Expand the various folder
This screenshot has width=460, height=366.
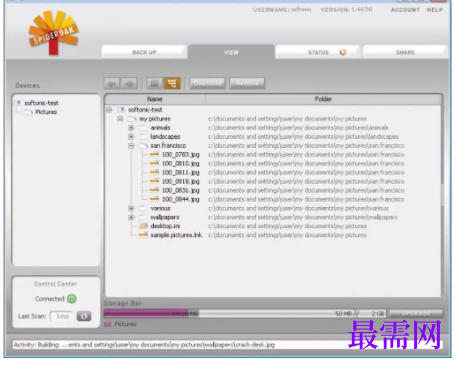click(x=131, y=208)
